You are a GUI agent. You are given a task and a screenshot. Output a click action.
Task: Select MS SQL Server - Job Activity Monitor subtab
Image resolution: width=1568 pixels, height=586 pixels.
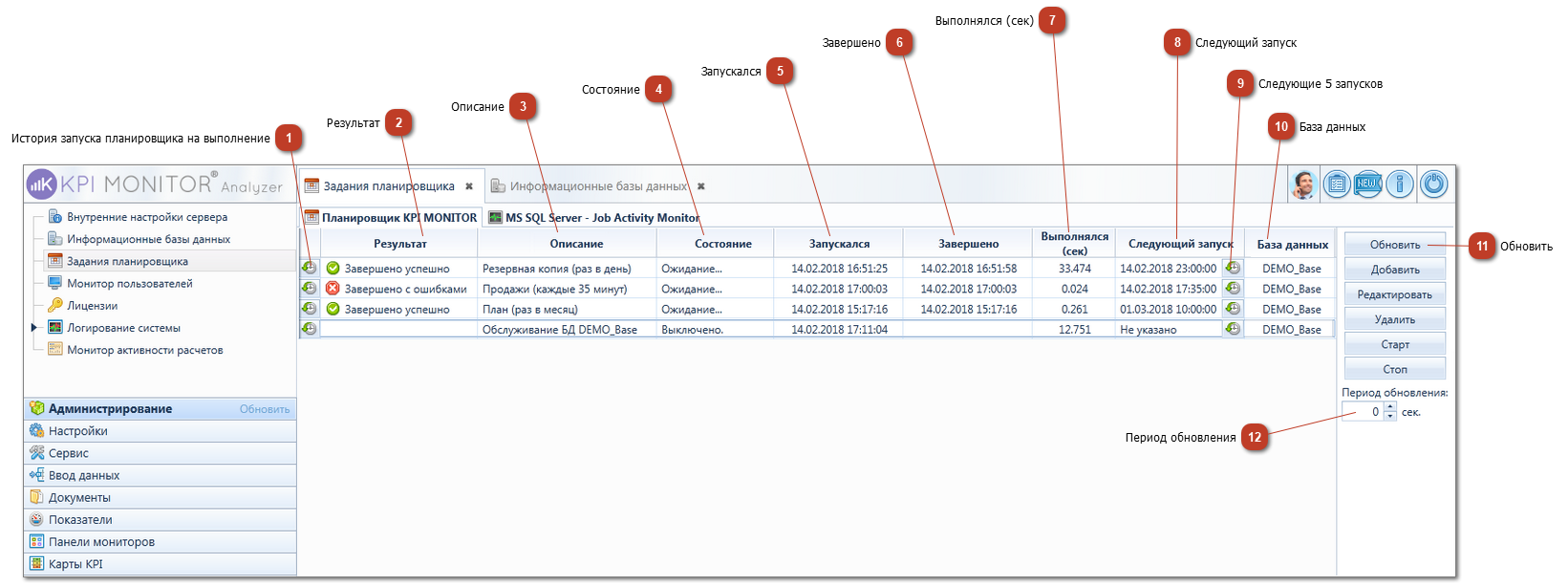[594, 217]
